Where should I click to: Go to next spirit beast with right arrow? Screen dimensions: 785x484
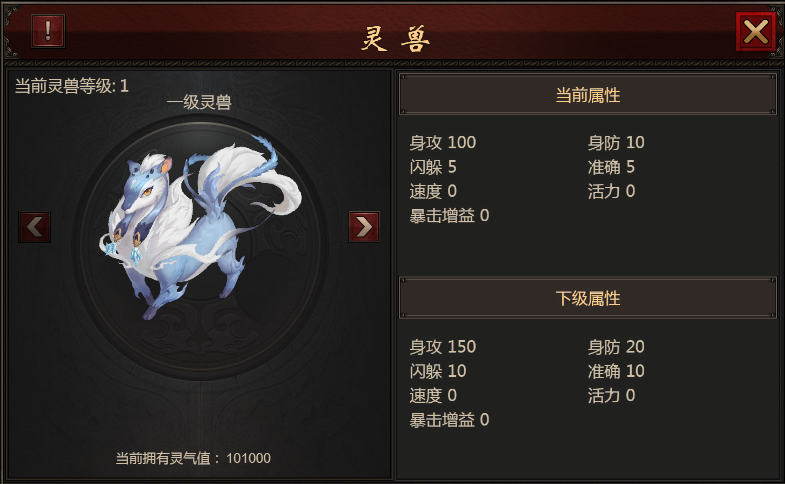364,227
